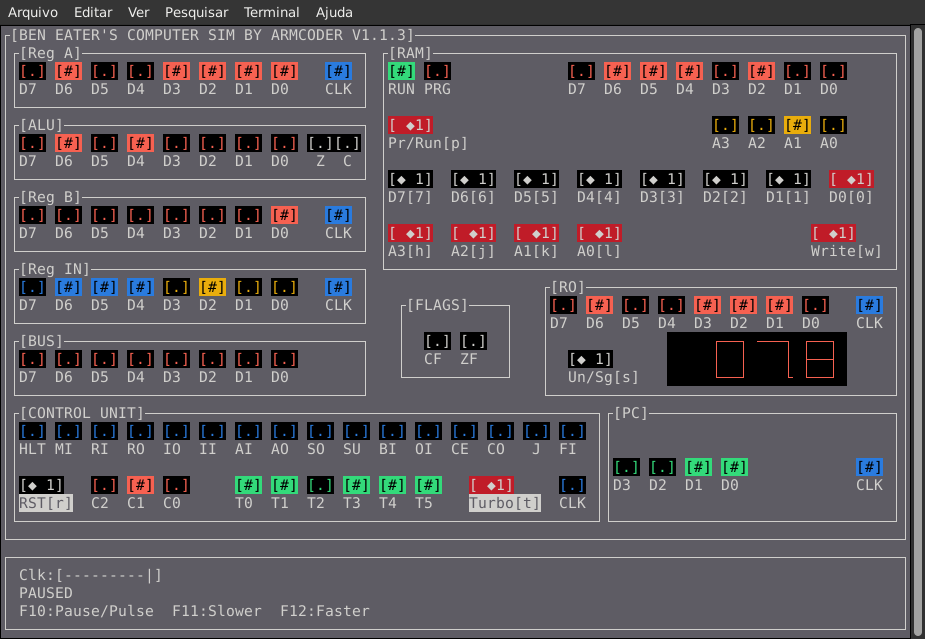This screenshot has height=639, width=925.
Task: Open the Terminal menu
Action: [271, 12]
